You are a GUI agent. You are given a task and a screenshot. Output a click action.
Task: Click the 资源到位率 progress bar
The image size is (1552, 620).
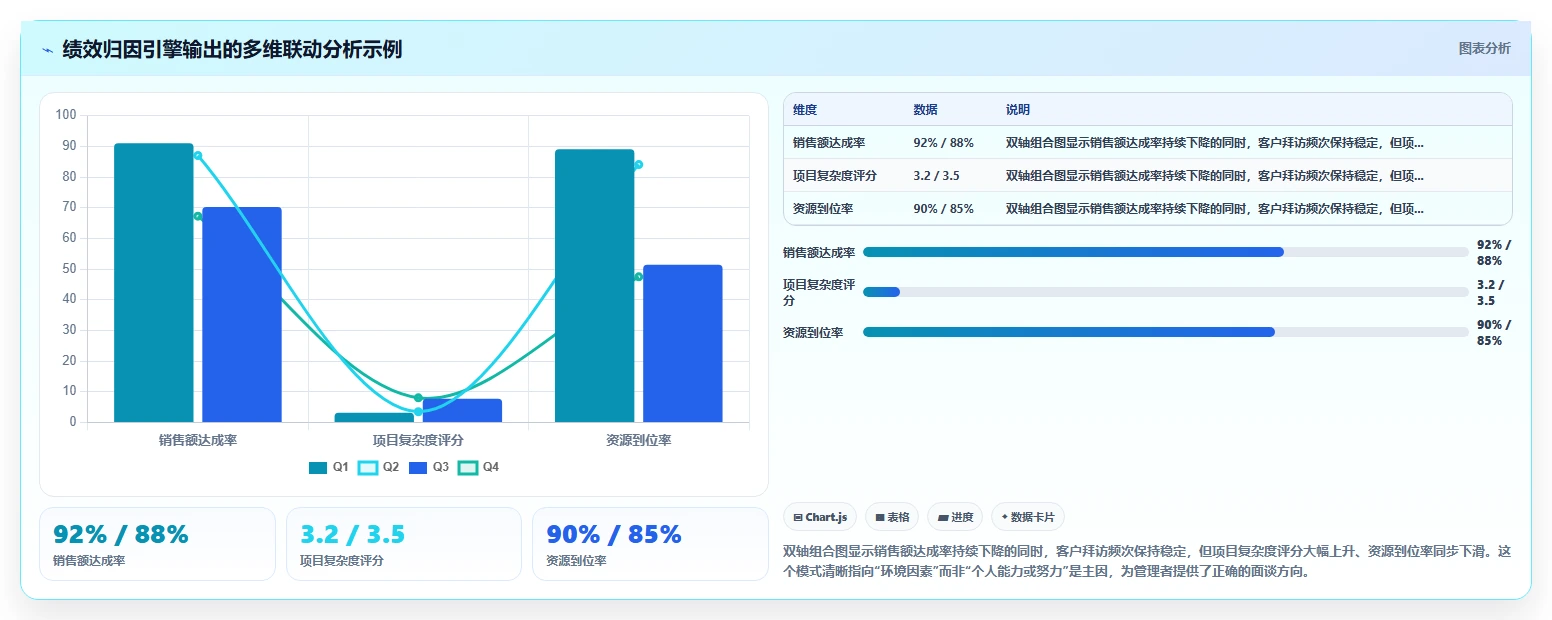[1166, 332]
